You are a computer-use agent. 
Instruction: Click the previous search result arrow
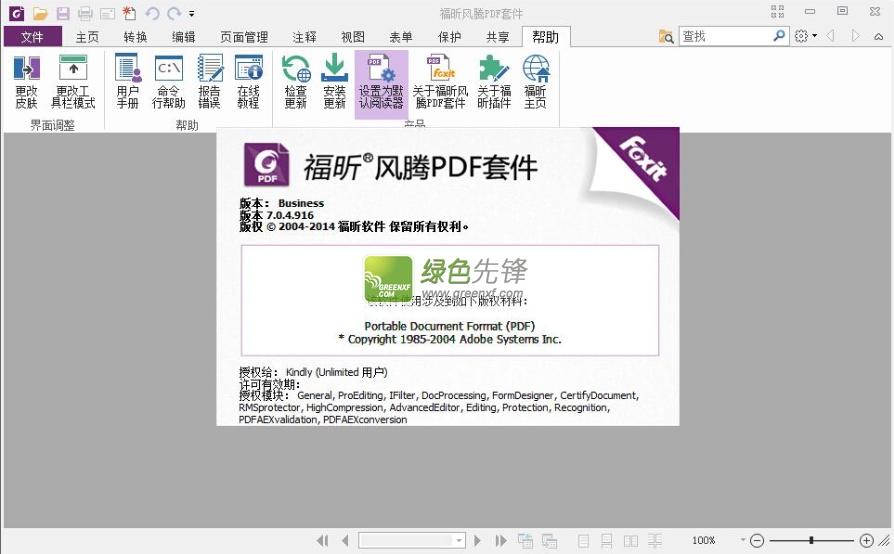831,36
